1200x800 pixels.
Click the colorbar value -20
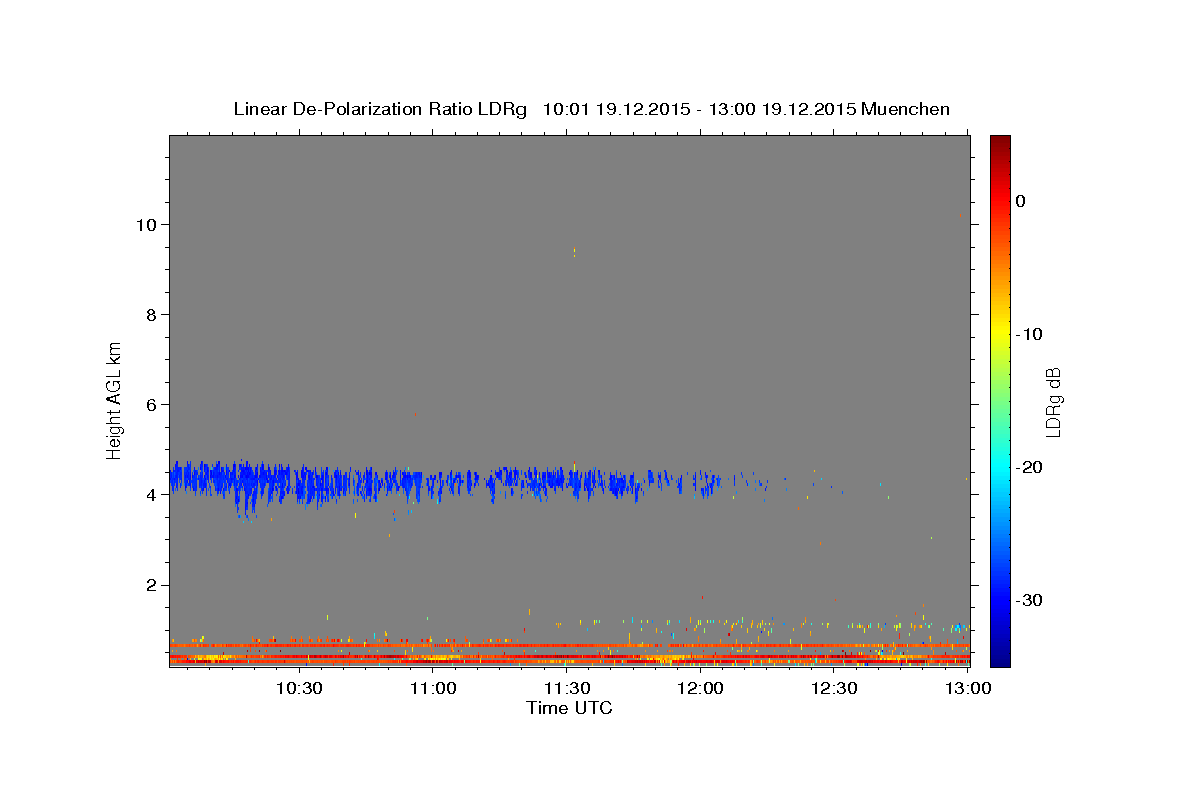1030,467
